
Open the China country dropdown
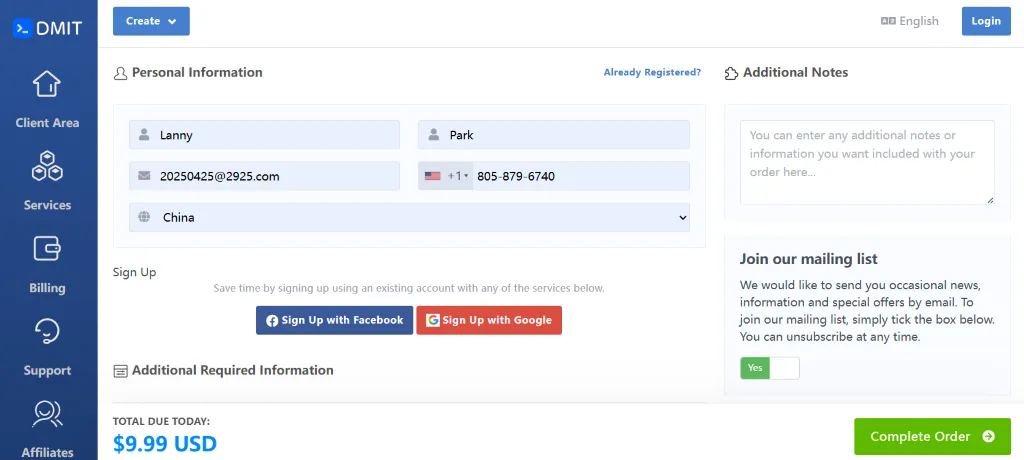coord(409,217)
